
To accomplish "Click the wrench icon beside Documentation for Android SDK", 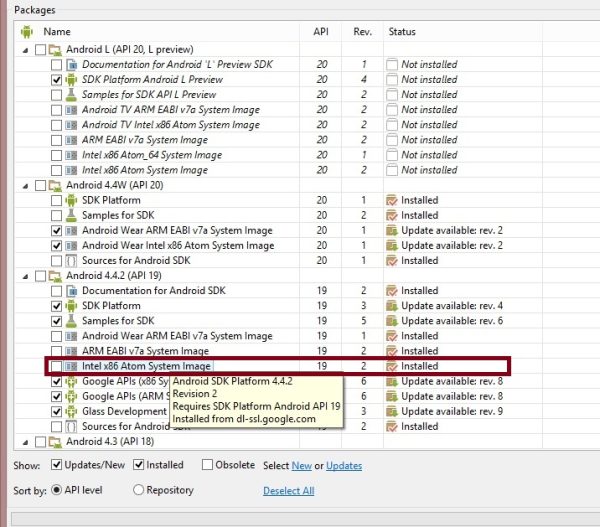I will (71, 291).
